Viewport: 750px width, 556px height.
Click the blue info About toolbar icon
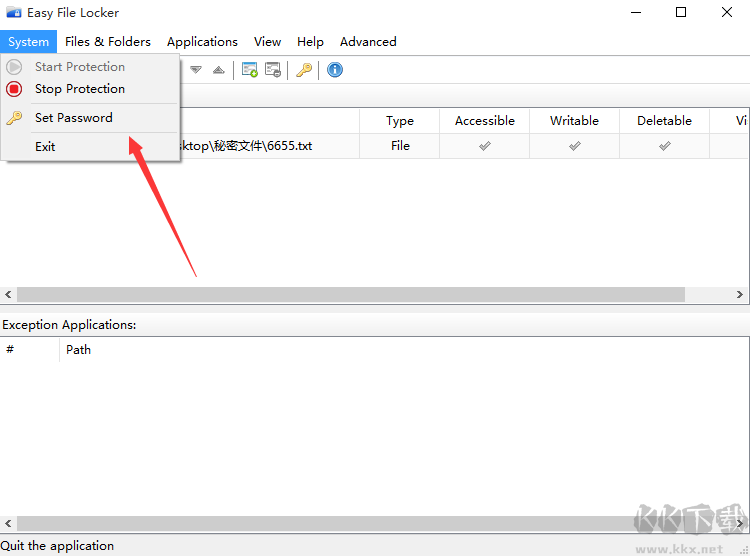pyautogui.click(x=335, y=70)
